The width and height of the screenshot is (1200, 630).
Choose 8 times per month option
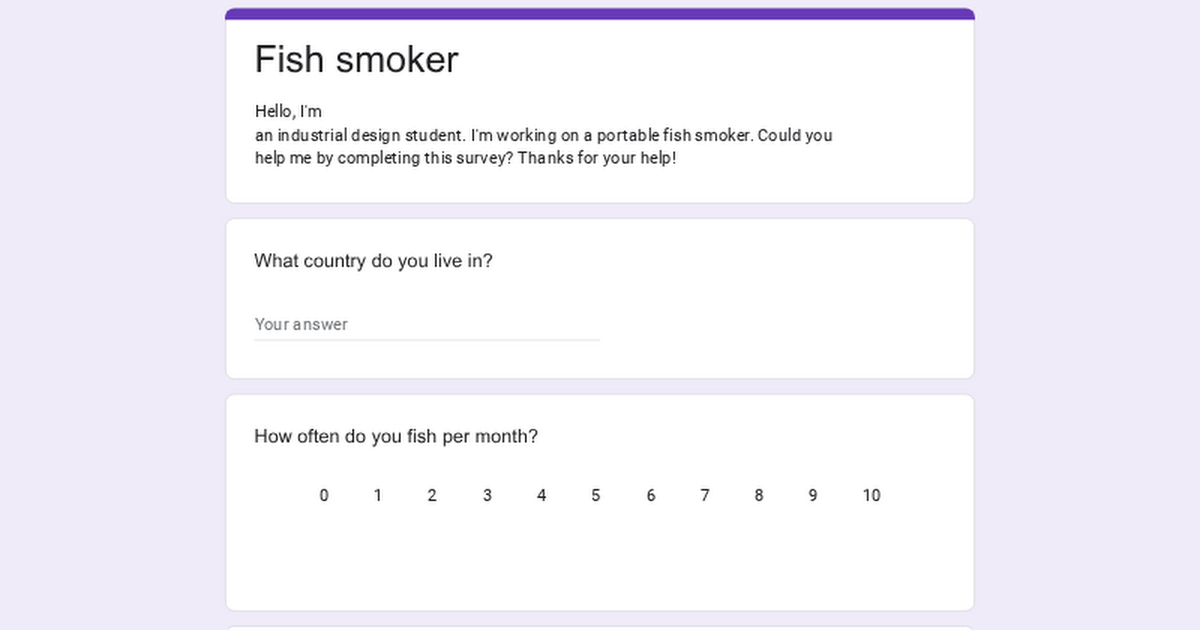pos(759,496)
